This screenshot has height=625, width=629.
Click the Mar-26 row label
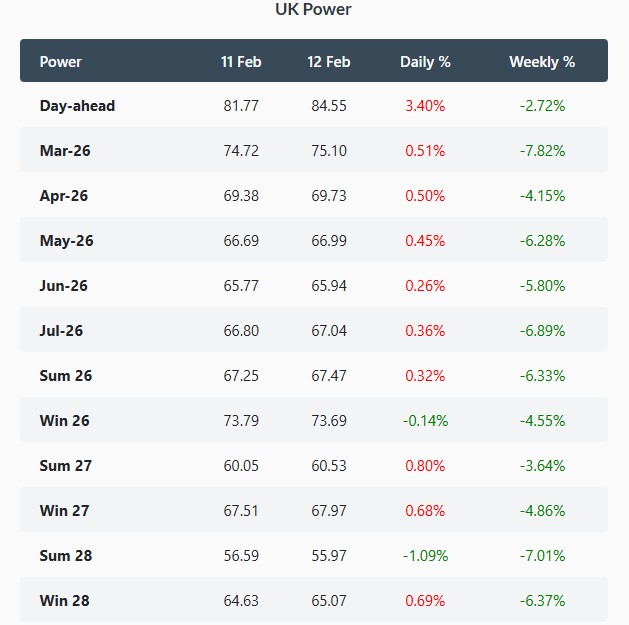pos(65,151)
